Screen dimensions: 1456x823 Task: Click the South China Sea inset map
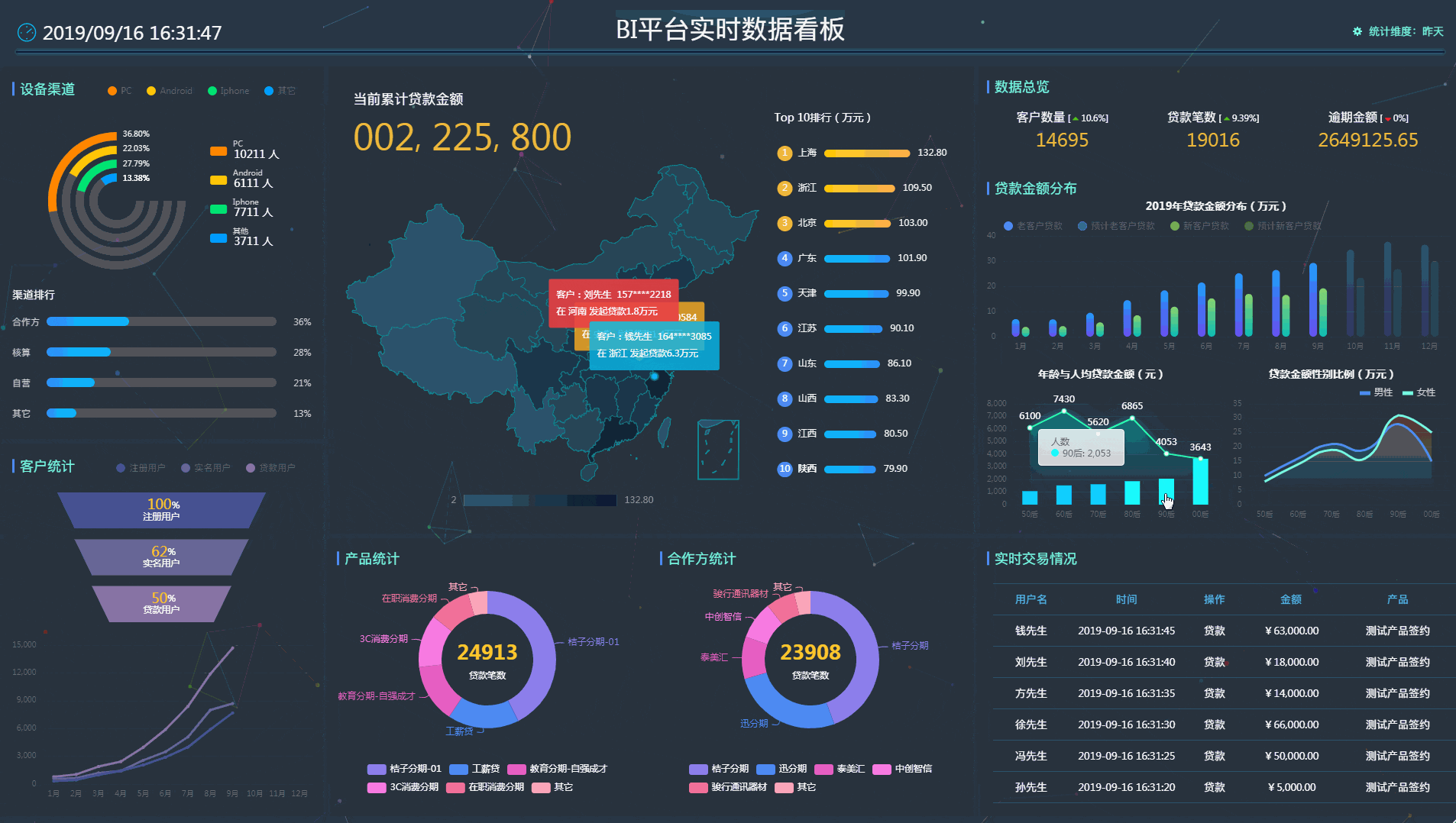717,450
